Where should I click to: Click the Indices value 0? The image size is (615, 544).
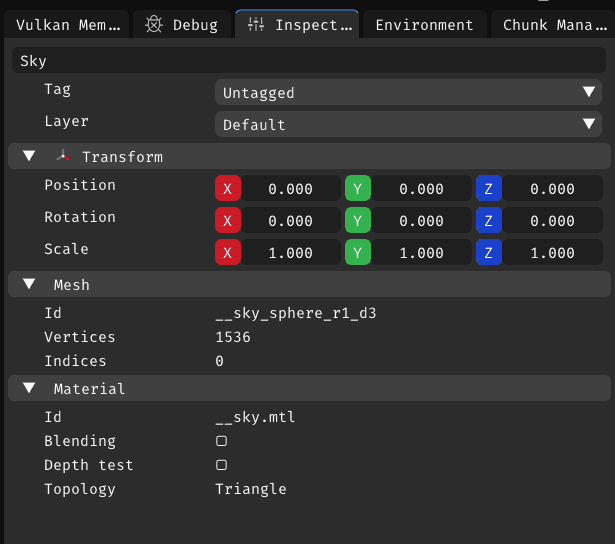pos(220,361)
